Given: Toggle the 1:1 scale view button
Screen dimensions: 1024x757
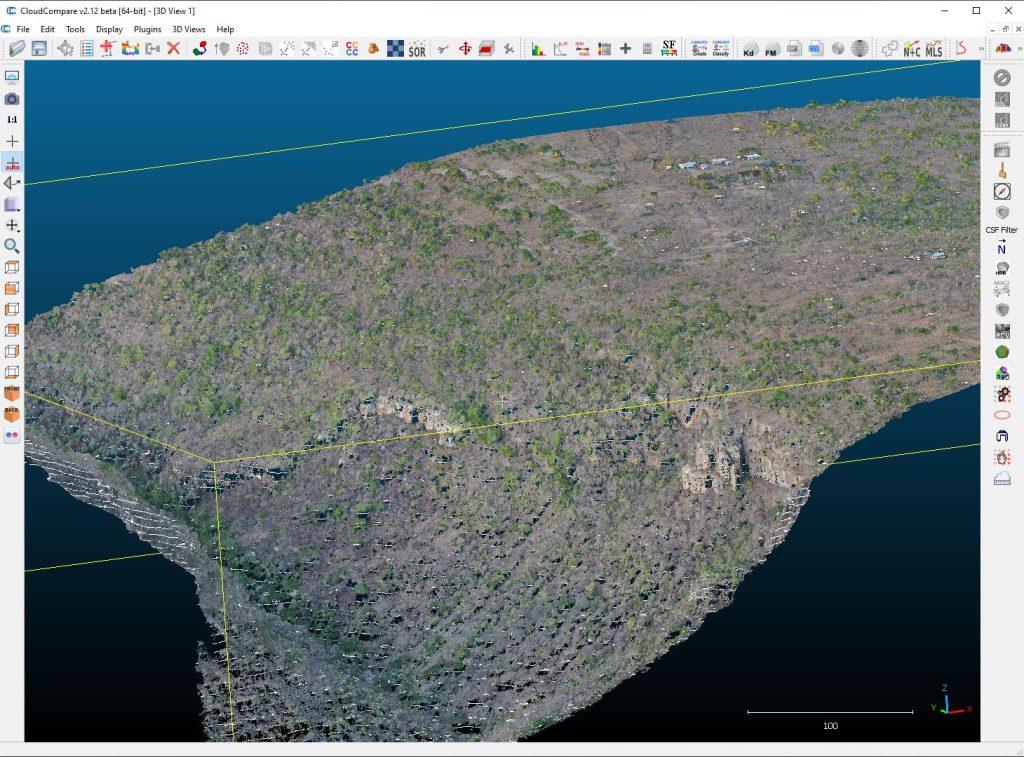Looking at the screenshot, I should (12, 119).
